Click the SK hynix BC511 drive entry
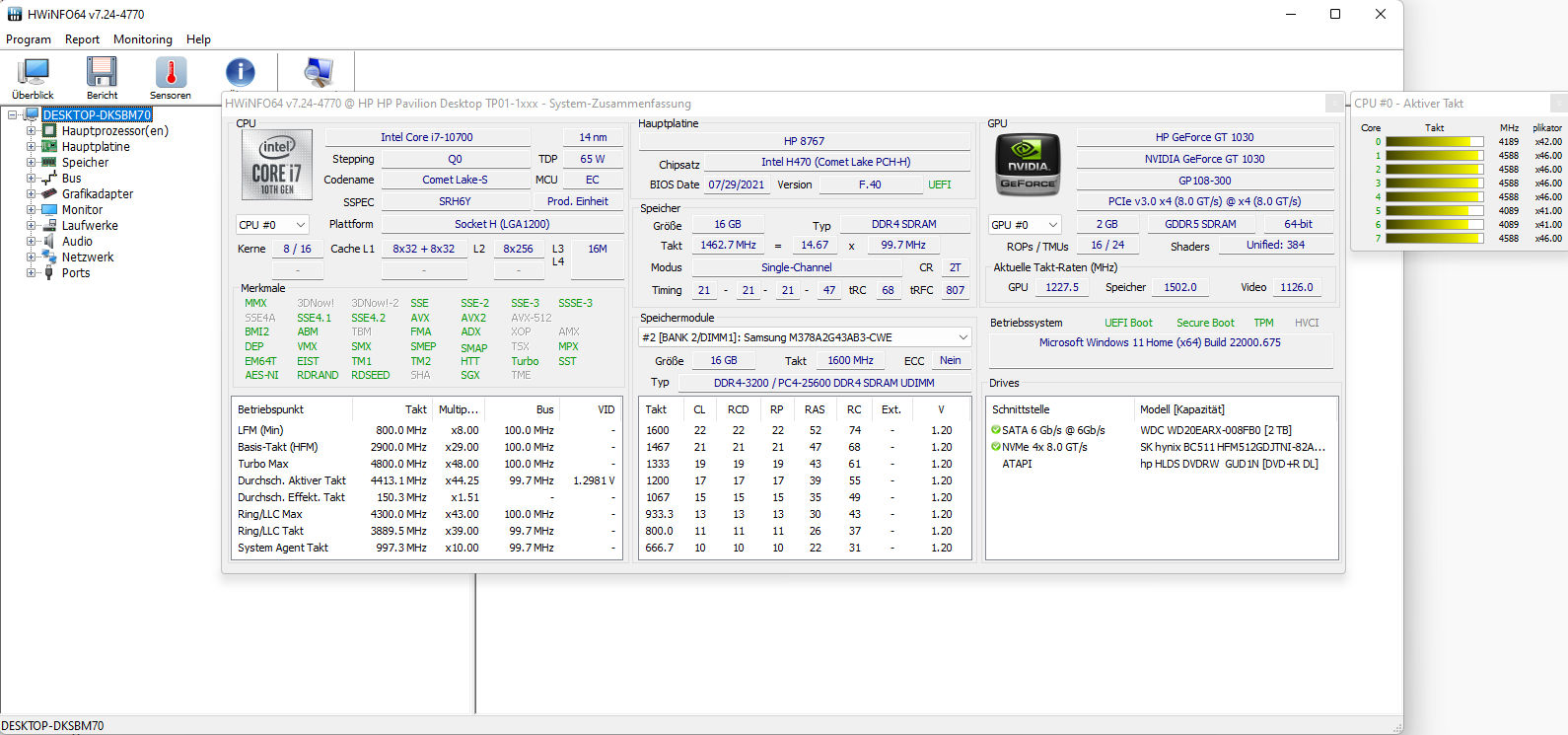 coord(1233,447)
